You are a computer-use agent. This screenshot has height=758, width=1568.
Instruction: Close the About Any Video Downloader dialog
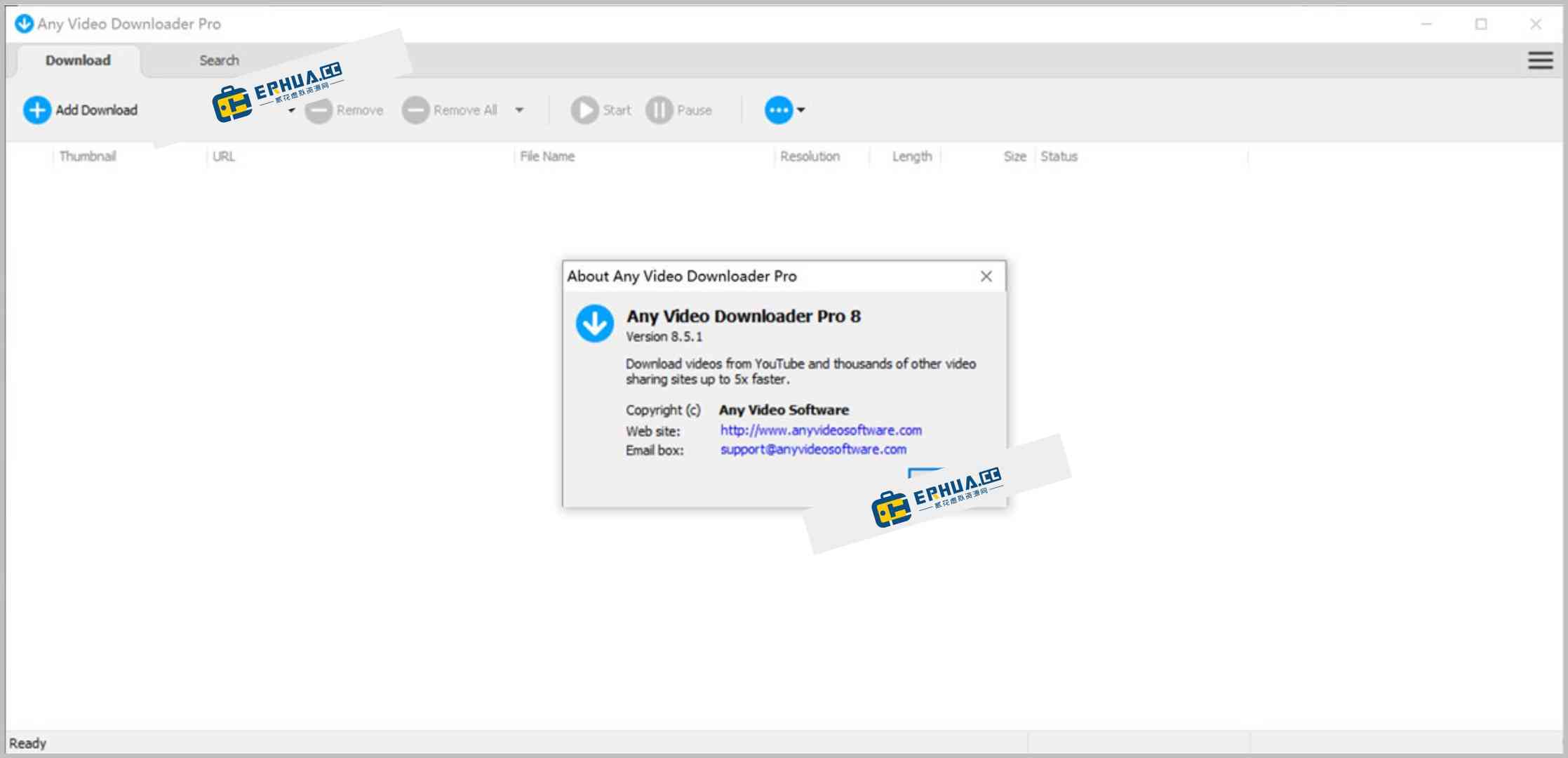point(986,276)
